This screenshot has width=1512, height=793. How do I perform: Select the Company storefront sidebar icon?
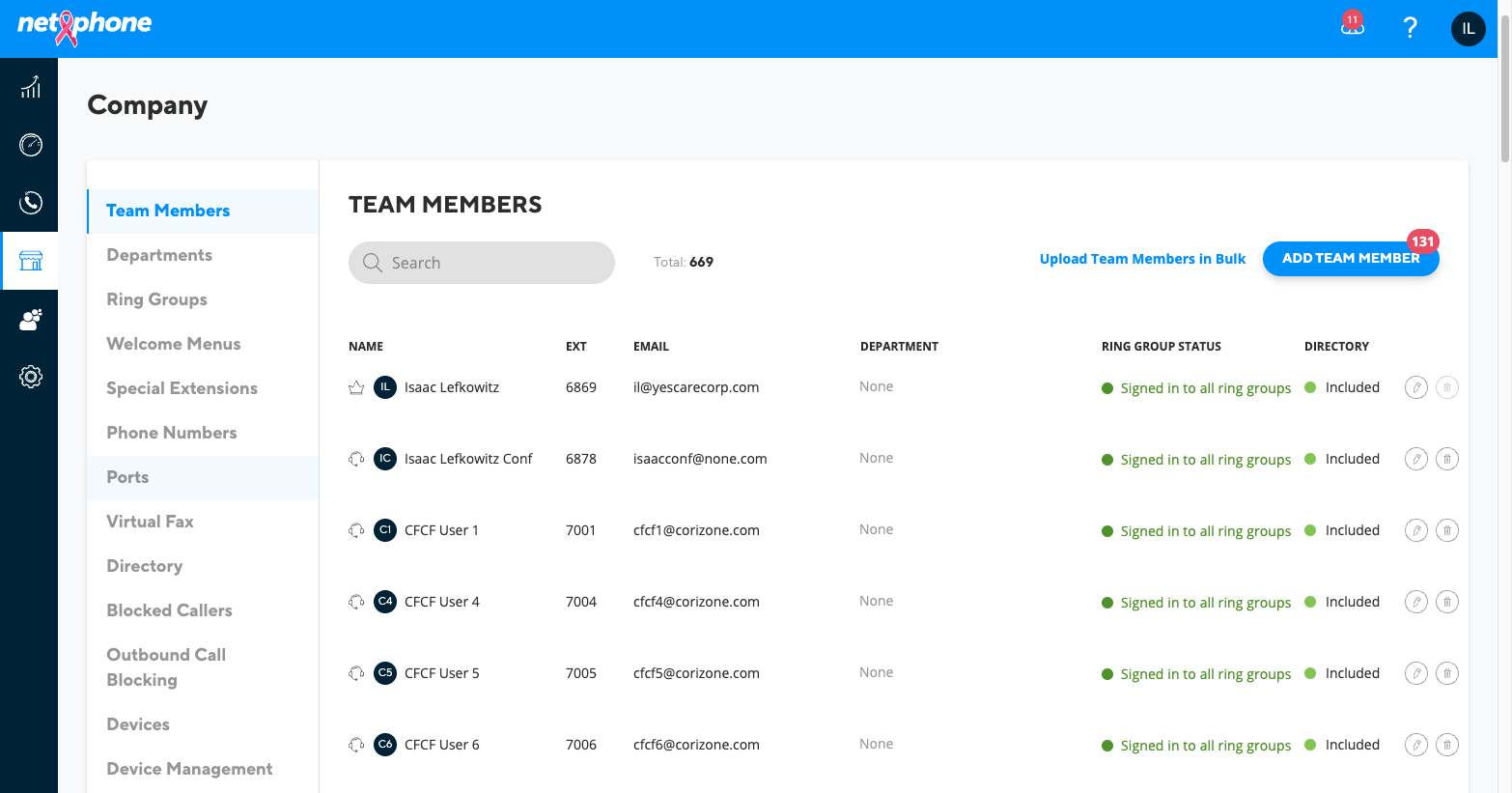31,261
